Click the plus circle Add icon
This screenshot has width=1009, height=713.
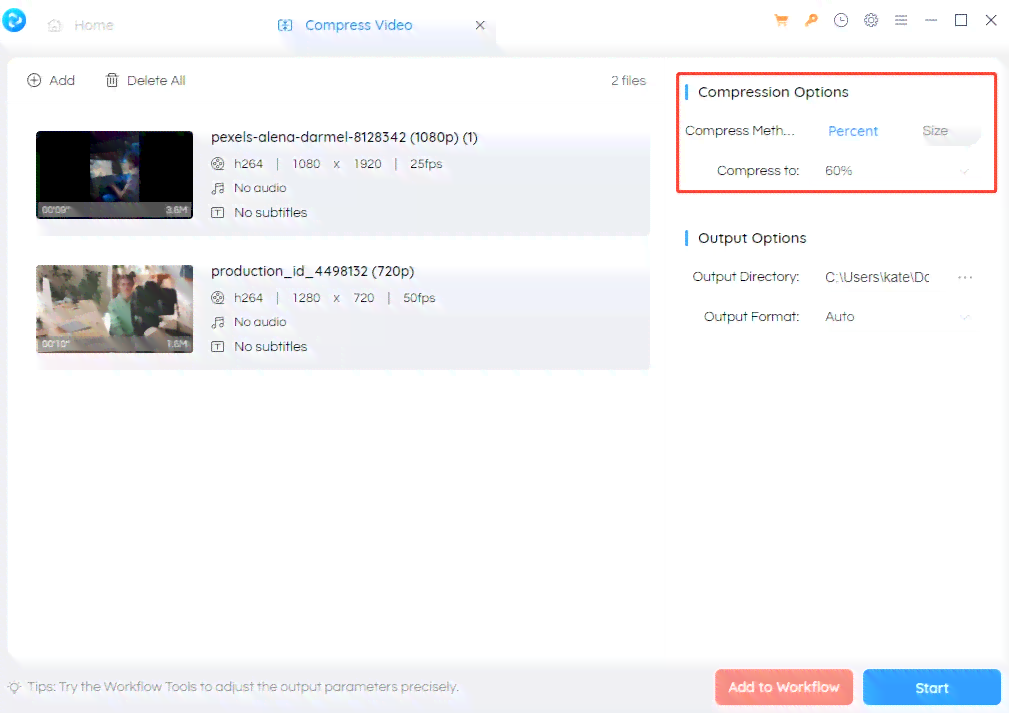coord(34,80)
